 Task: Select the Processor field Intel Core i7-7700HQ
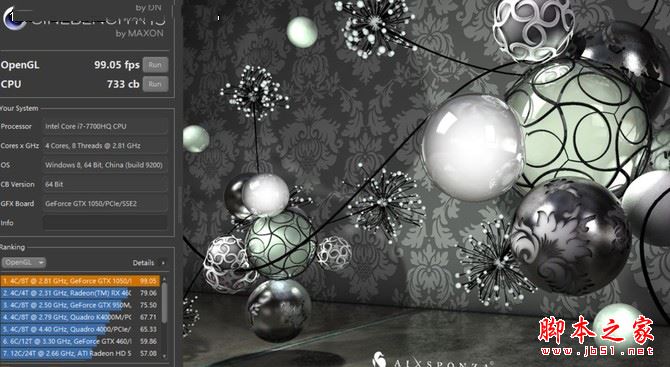point(105,126)
